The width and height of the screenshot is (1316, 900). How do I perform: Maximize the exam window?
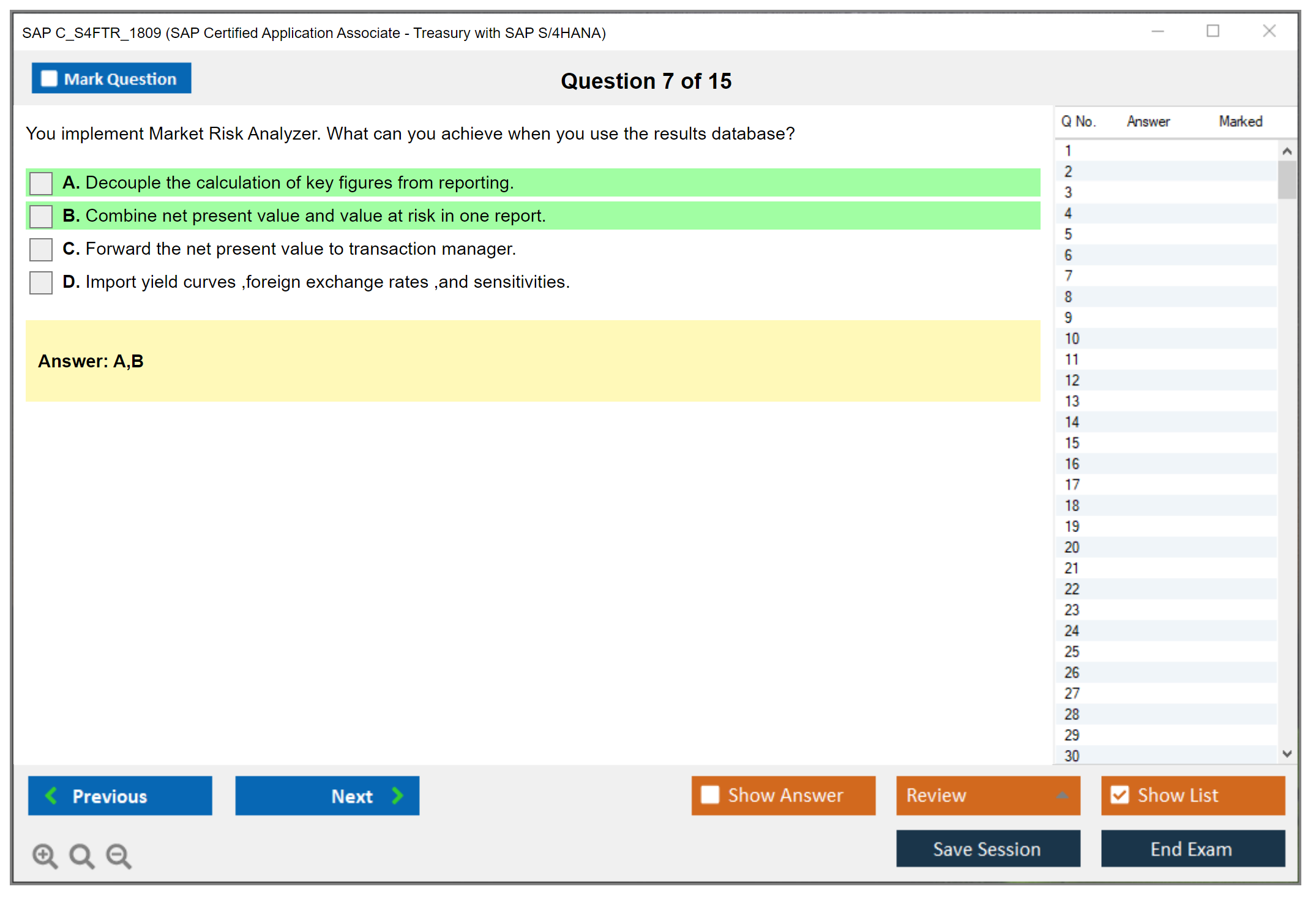coord(1213,31)
